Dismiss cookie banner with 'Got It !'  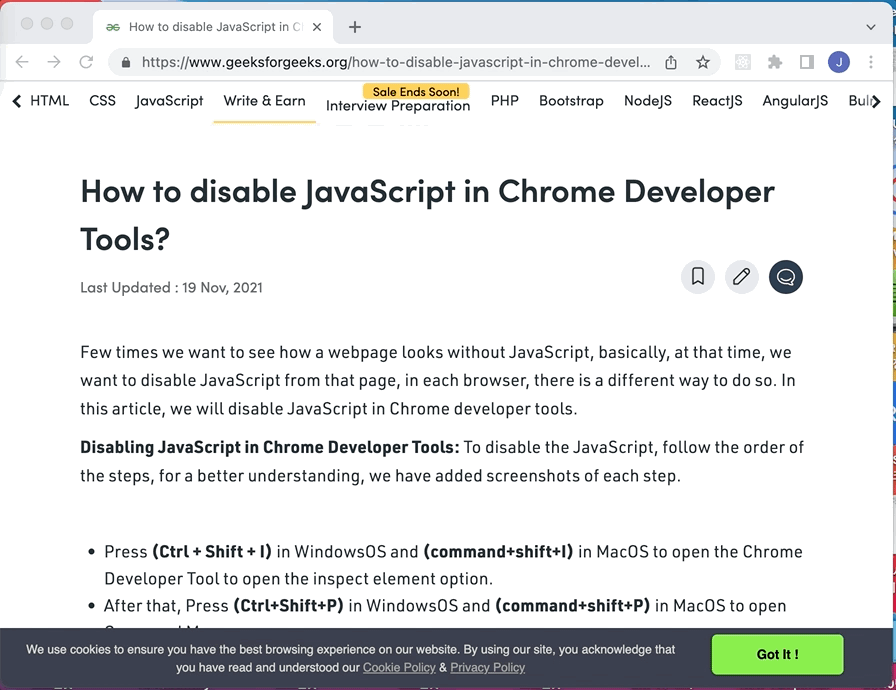(x=777, y=655)
